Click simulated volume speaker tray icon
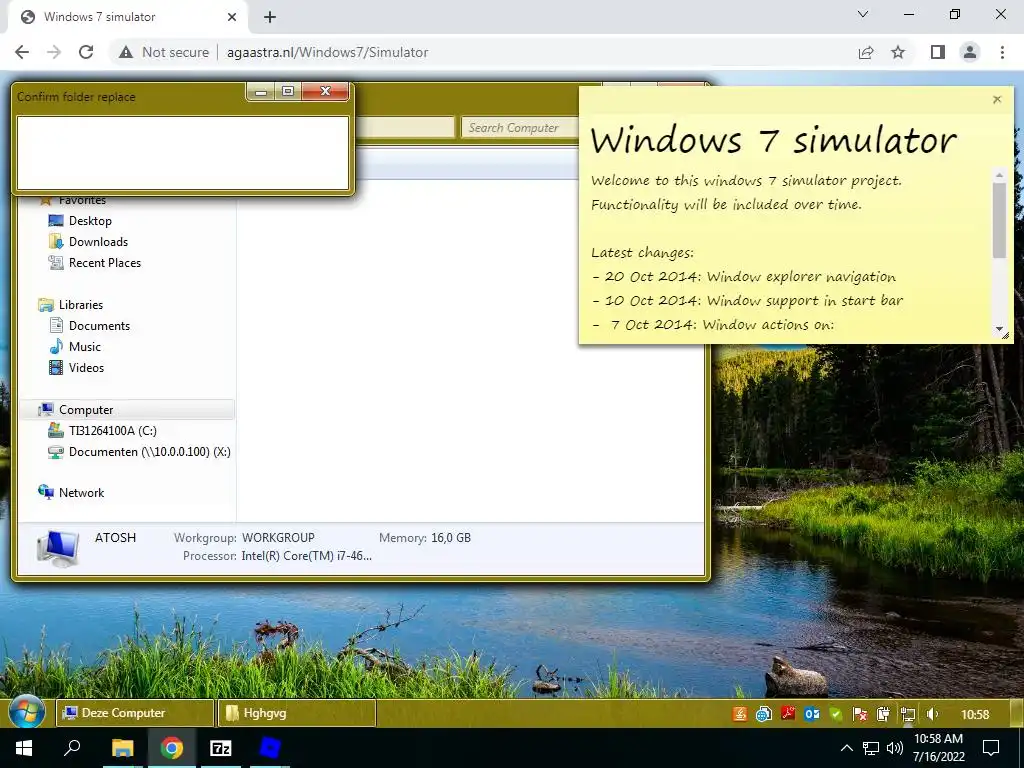 [932, 714]
